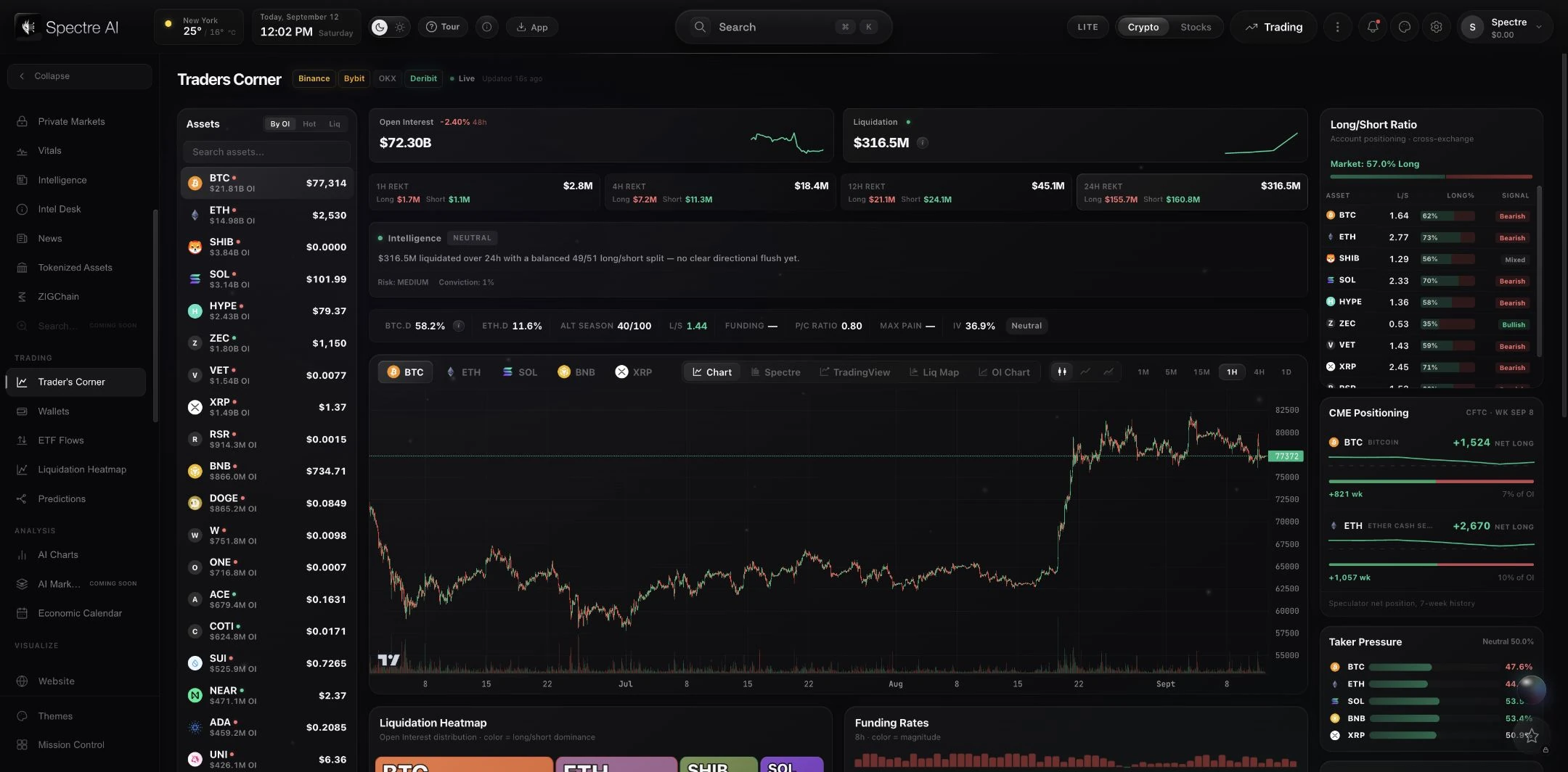Toggle the Binance exchange filter
The width and height of the screenshot is (1568, 772).
click(314, 78)
